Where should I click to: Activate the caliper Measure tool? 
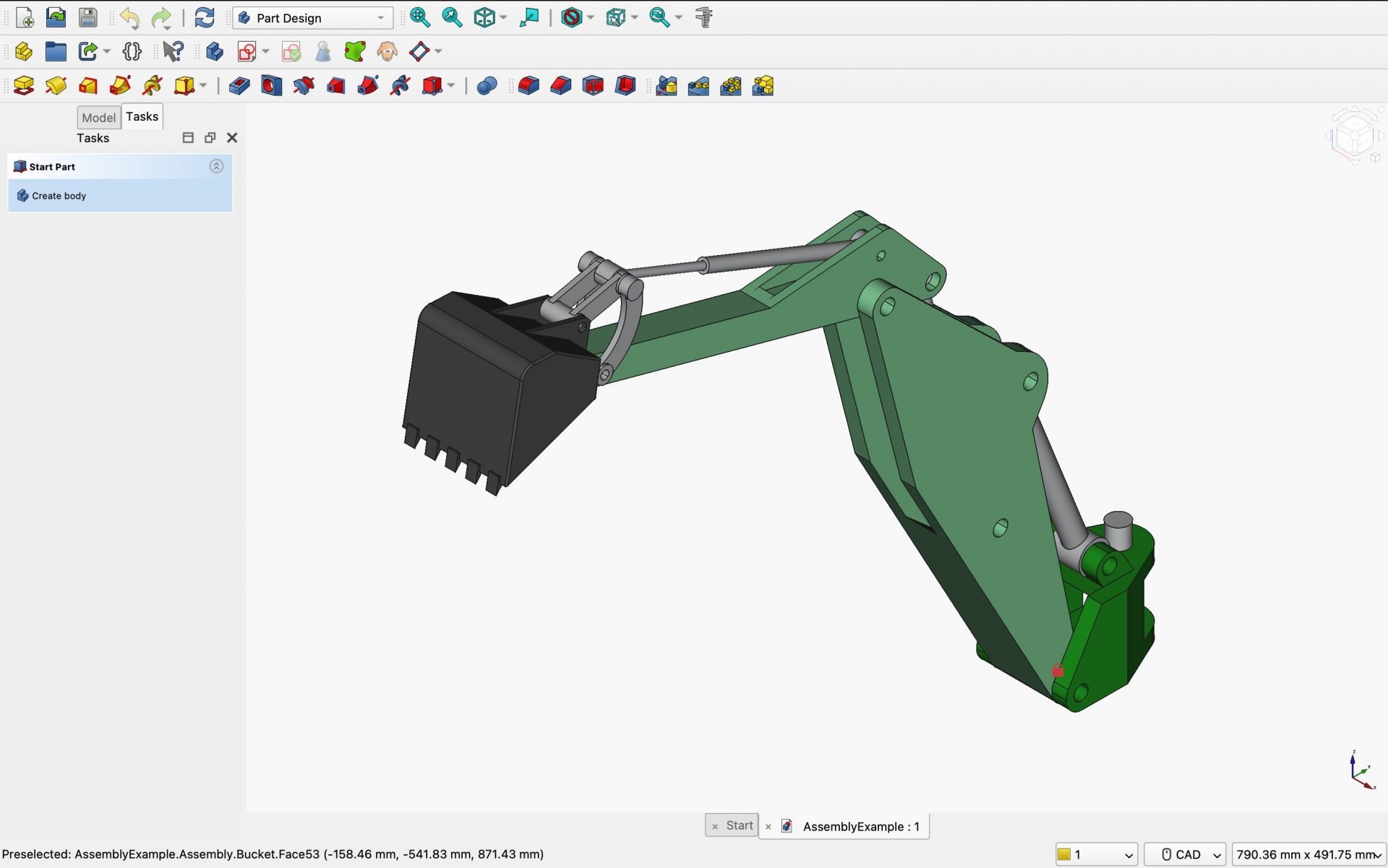[703, 17]
